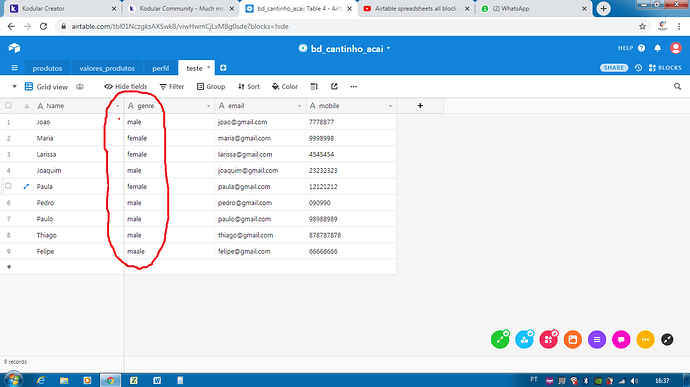Click the SHARE button
Viewport: 690px width, 387px height.
pyautogui.click(x=613, y=68)
